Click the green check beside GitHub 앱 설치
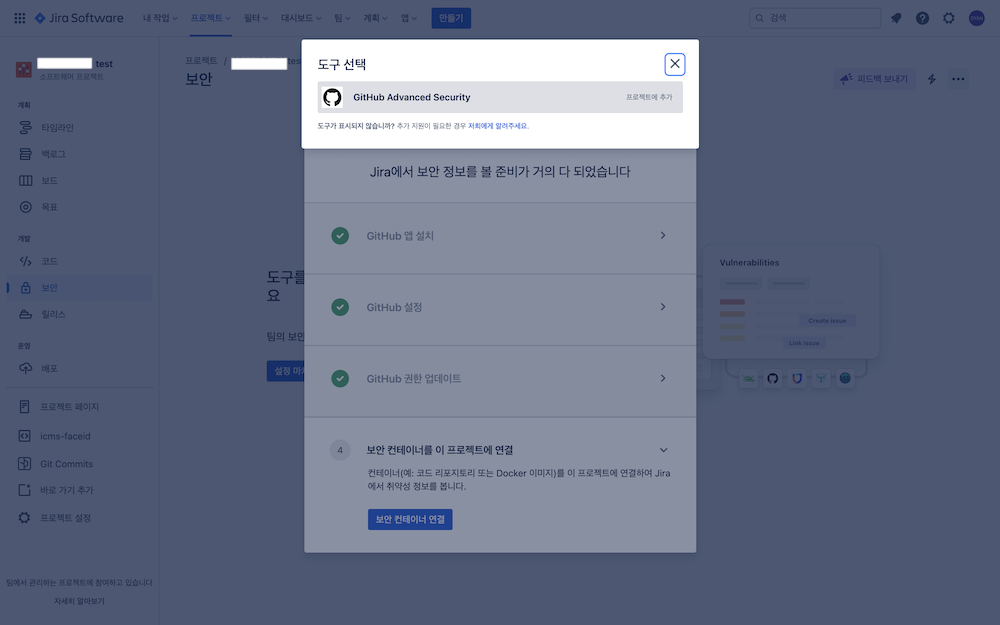The image size is (1000, 625). 340,235
